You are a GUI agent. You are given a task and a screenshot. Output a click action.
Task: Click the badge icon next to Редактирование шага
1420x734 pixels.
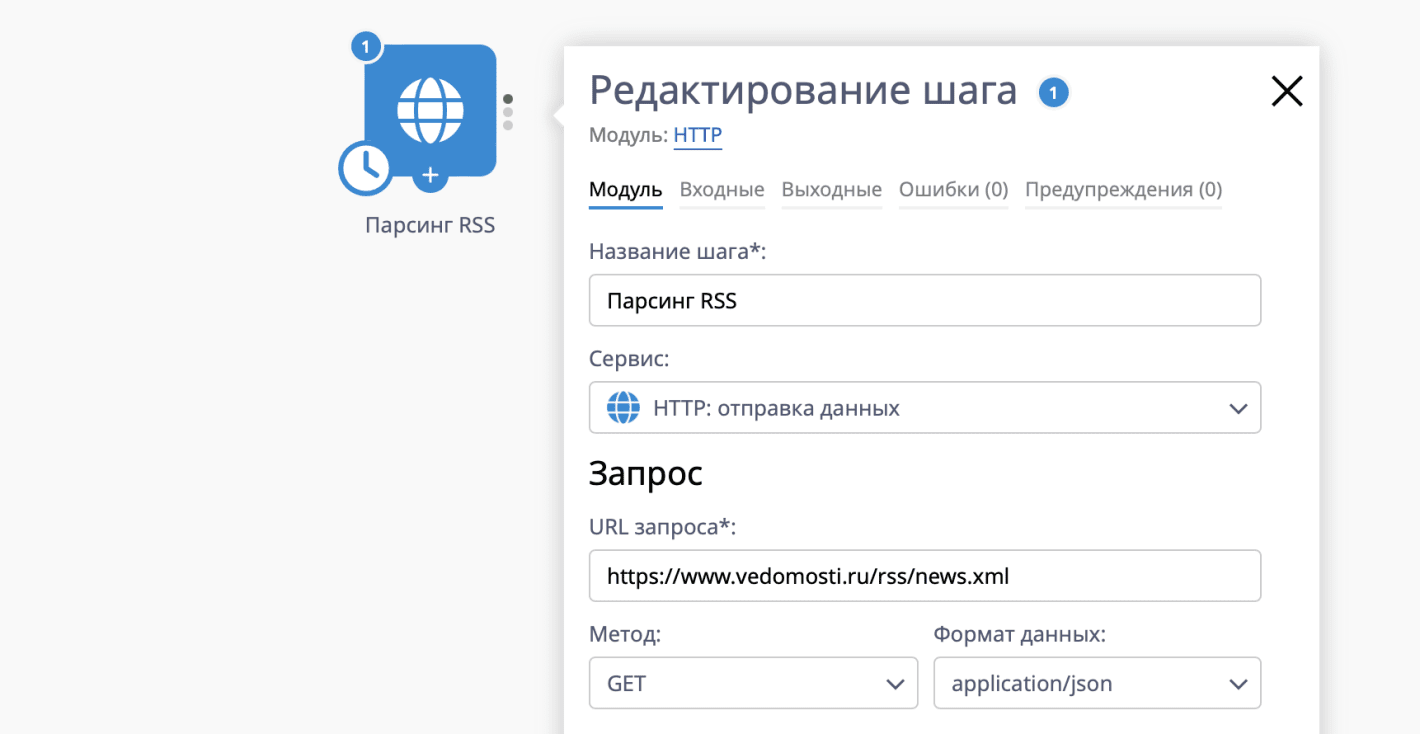click(1053, 91)
